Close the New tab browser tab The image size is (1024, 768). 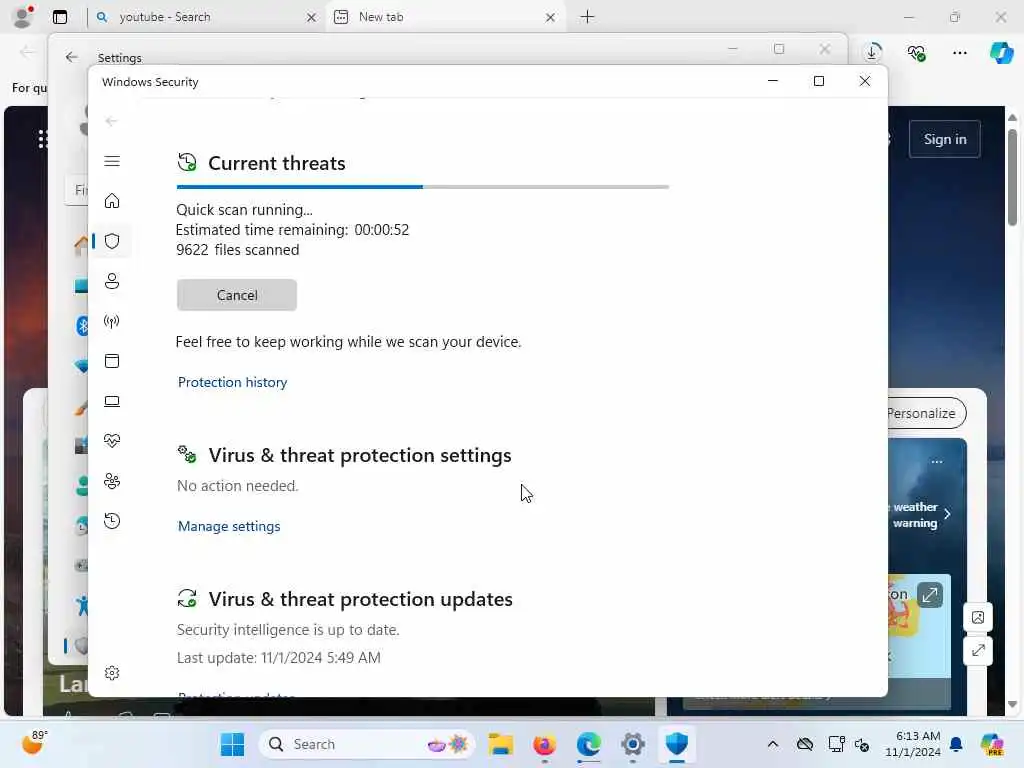[x=551, y=18]
